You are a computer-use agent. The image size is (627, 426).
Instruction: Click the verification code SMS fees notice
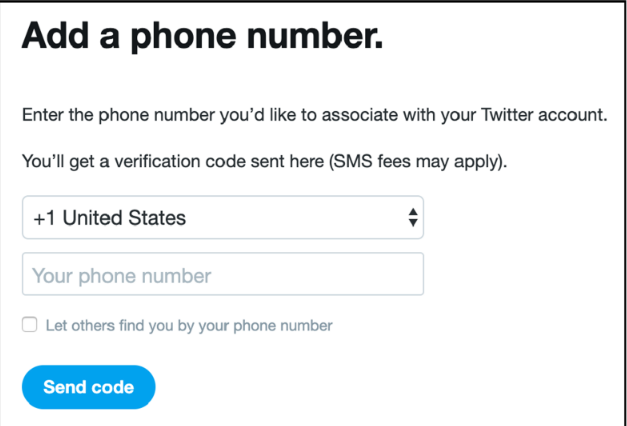[x=264, y=162]
